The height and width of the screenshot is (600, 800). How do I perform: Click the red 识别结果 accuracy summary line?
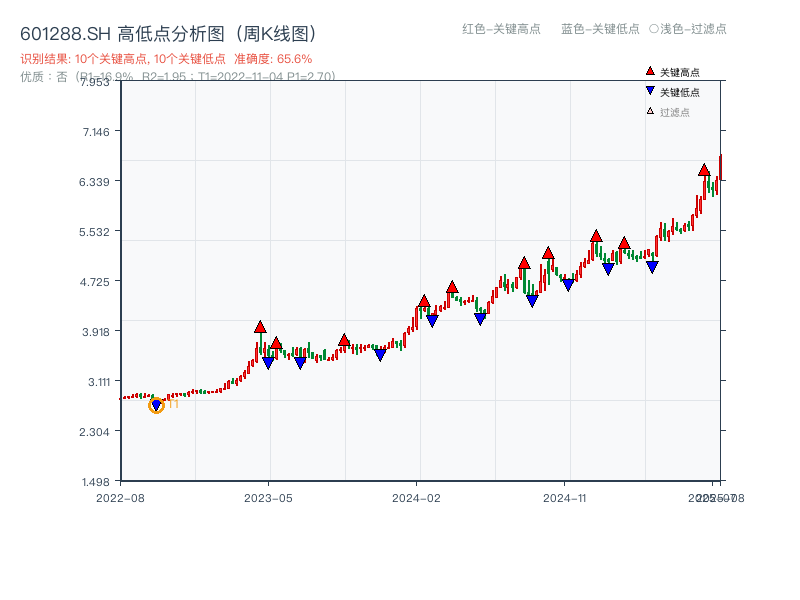click(x=166, y=59)
